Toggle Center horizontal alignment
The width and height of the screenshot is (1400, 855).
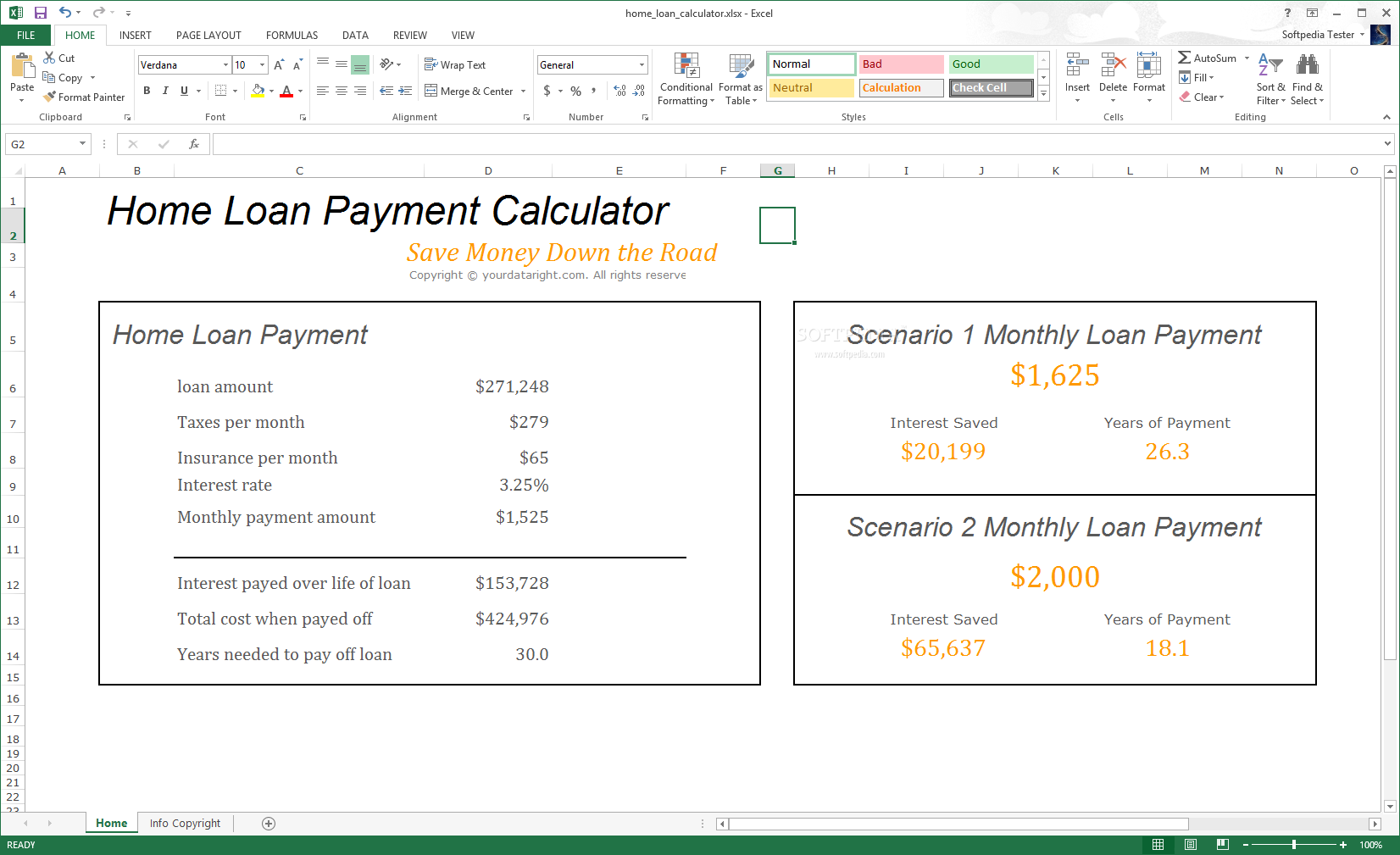pyautogui.click(x=342, y=91)
